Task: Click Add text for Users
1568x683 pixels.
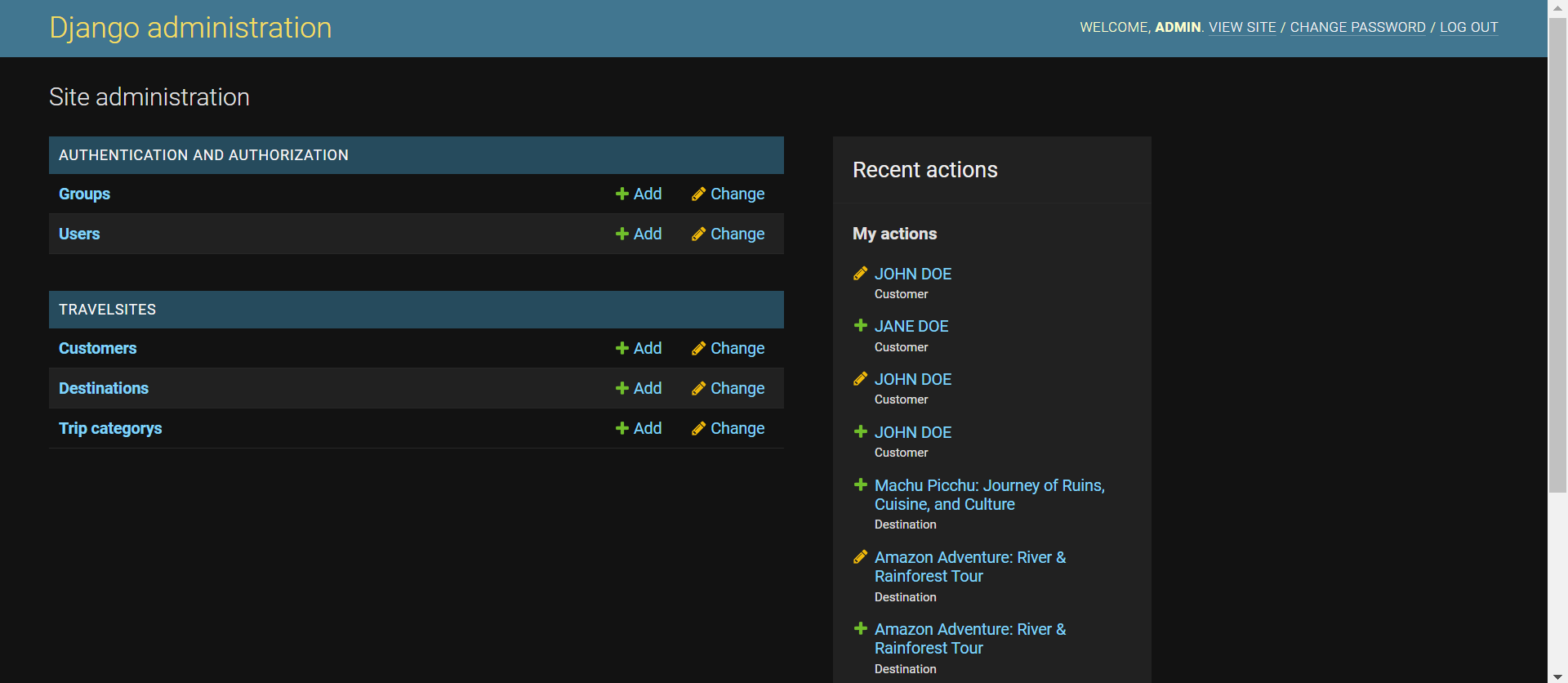Action: pos(648,234)
